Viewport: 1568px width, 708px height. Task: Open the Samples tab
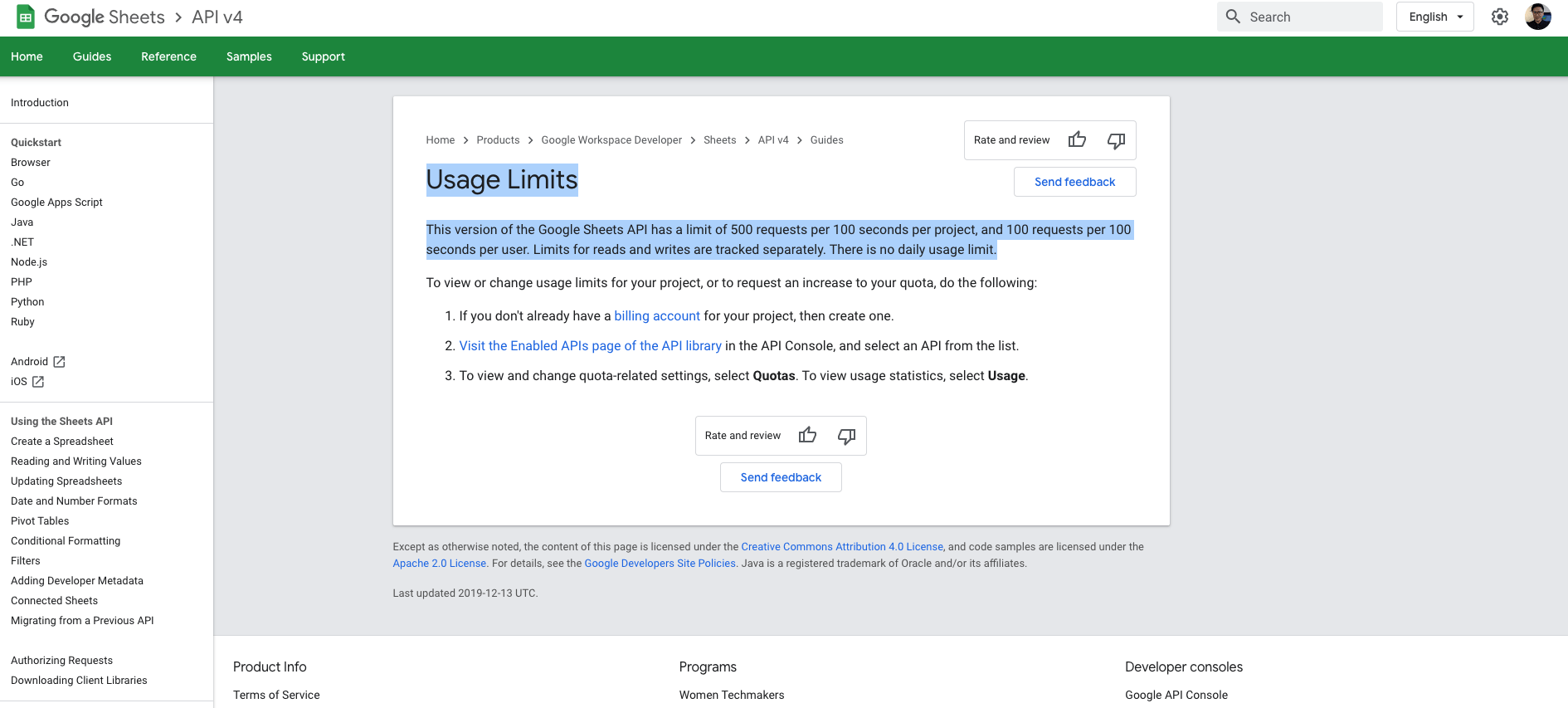[x=249, y=56]
